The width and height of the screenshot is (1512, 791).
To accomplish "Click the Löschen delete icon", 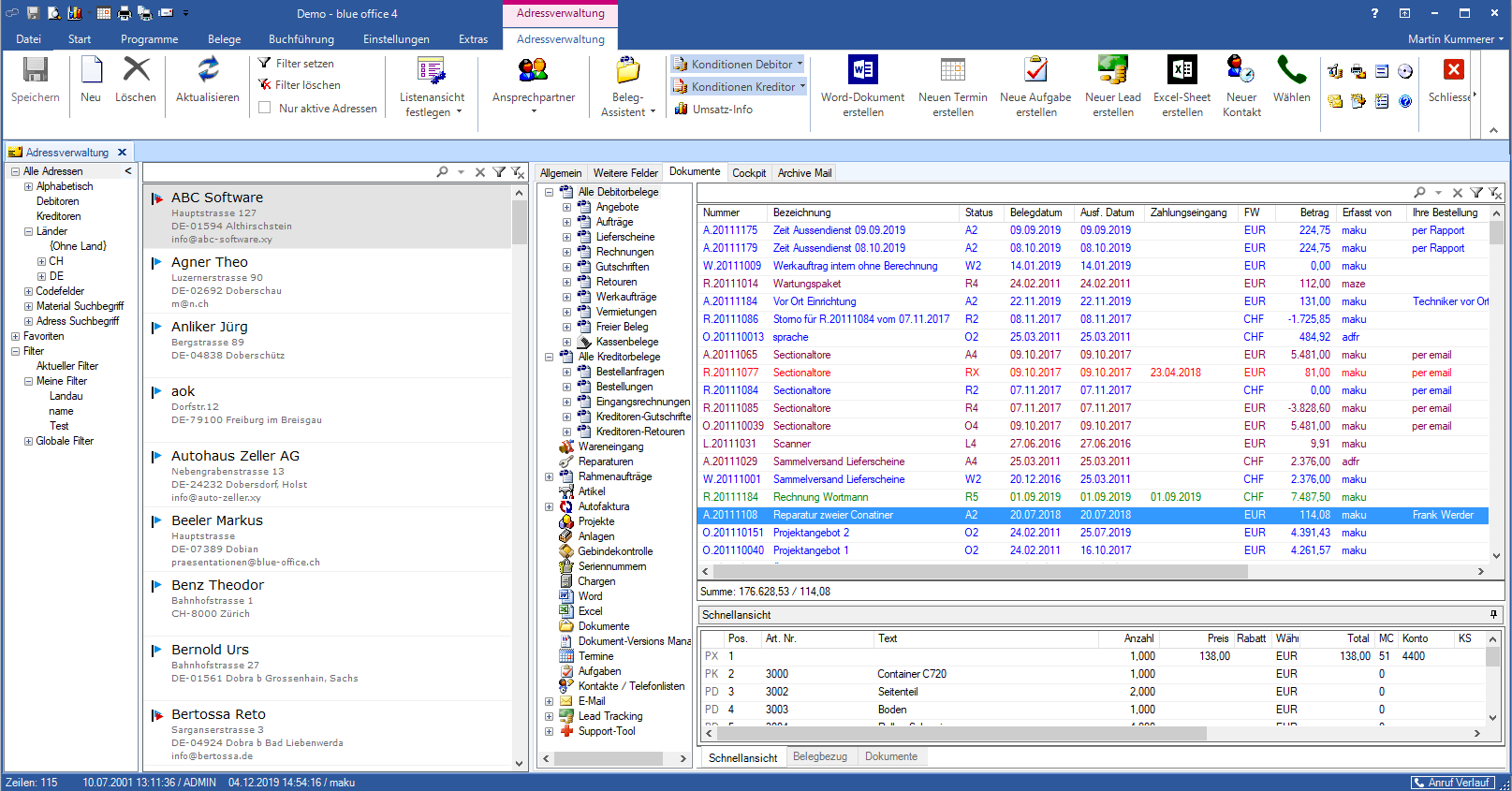I will click(x=136, y=71).
